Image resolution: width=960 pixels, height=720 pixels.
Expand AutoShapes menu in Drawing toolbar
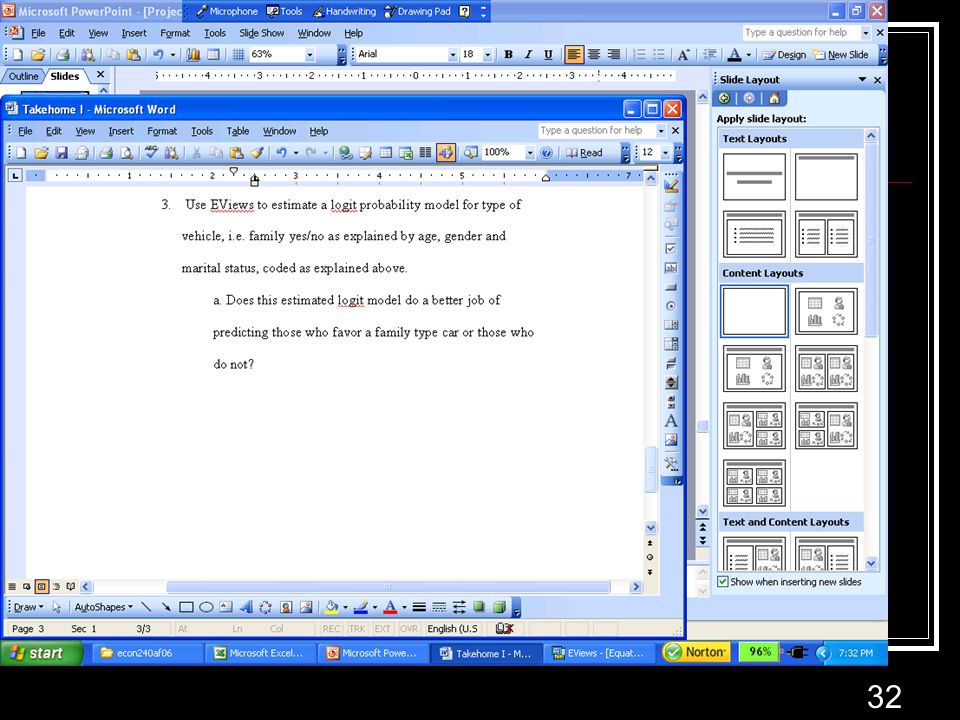(103, 607)
